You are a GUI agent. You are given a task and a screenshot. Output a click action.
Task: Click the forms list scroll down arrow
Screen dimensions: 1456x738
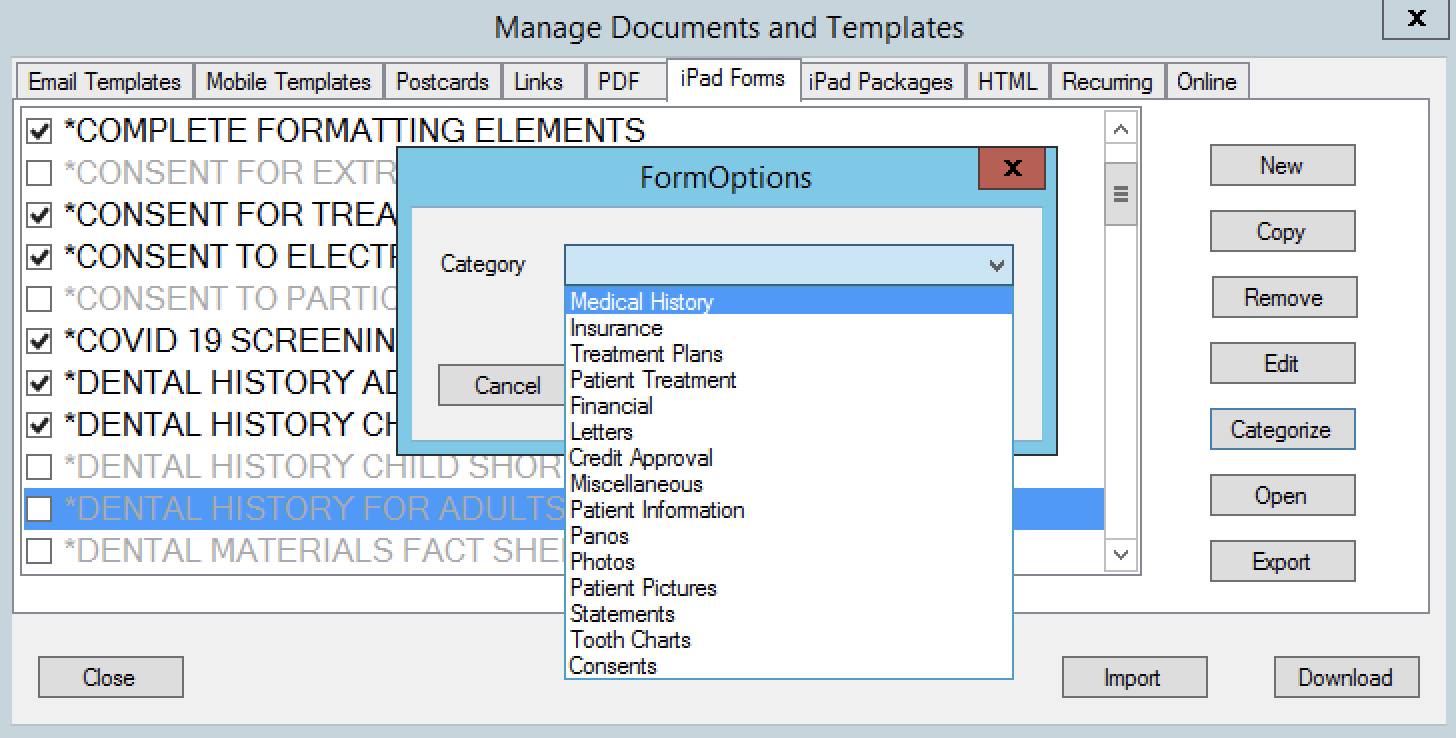[x=1120, y=554]
